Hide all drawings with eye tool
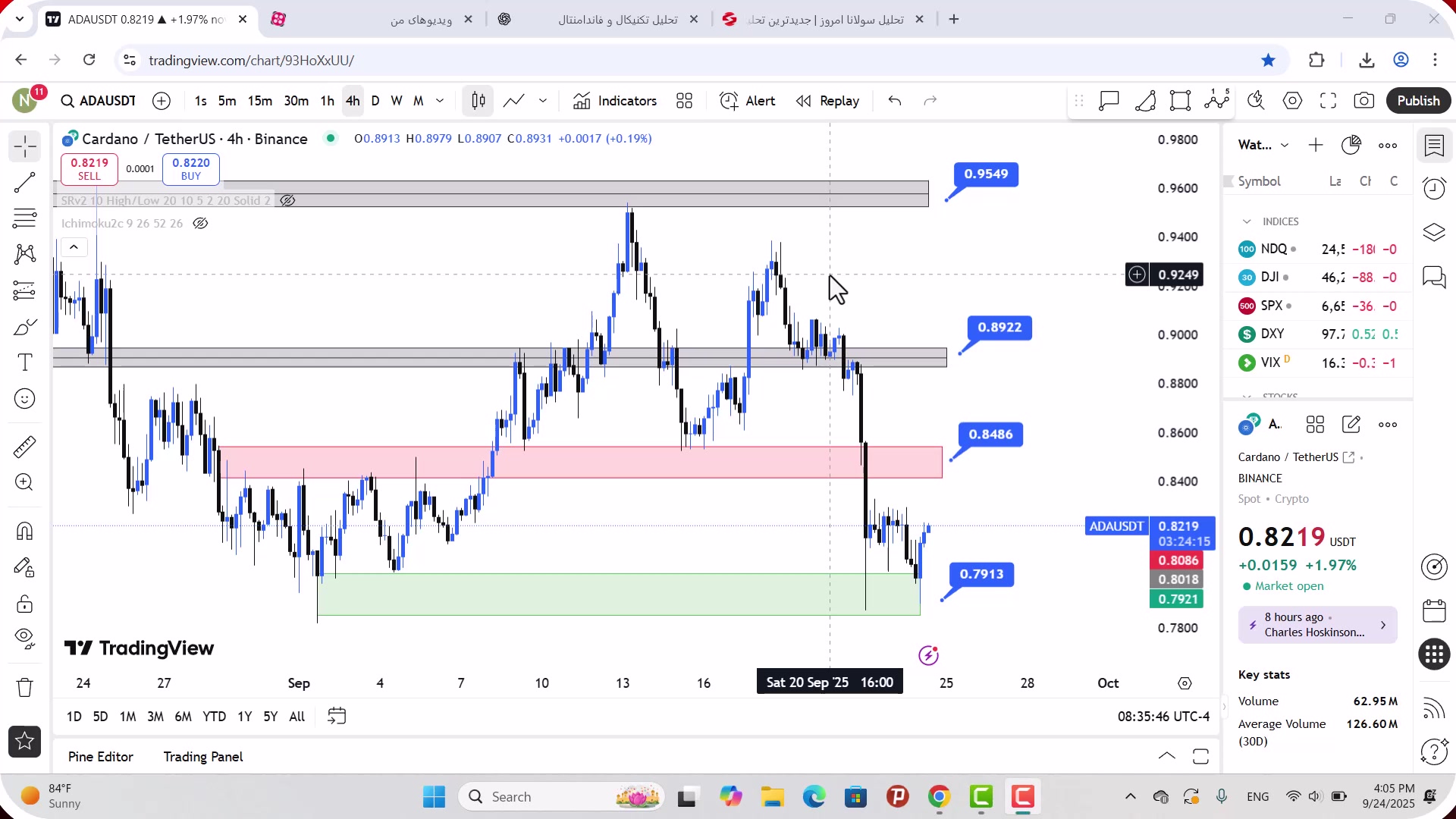Image resolution: width=1456 pixels, height=819 pixels. pos(24,639)
